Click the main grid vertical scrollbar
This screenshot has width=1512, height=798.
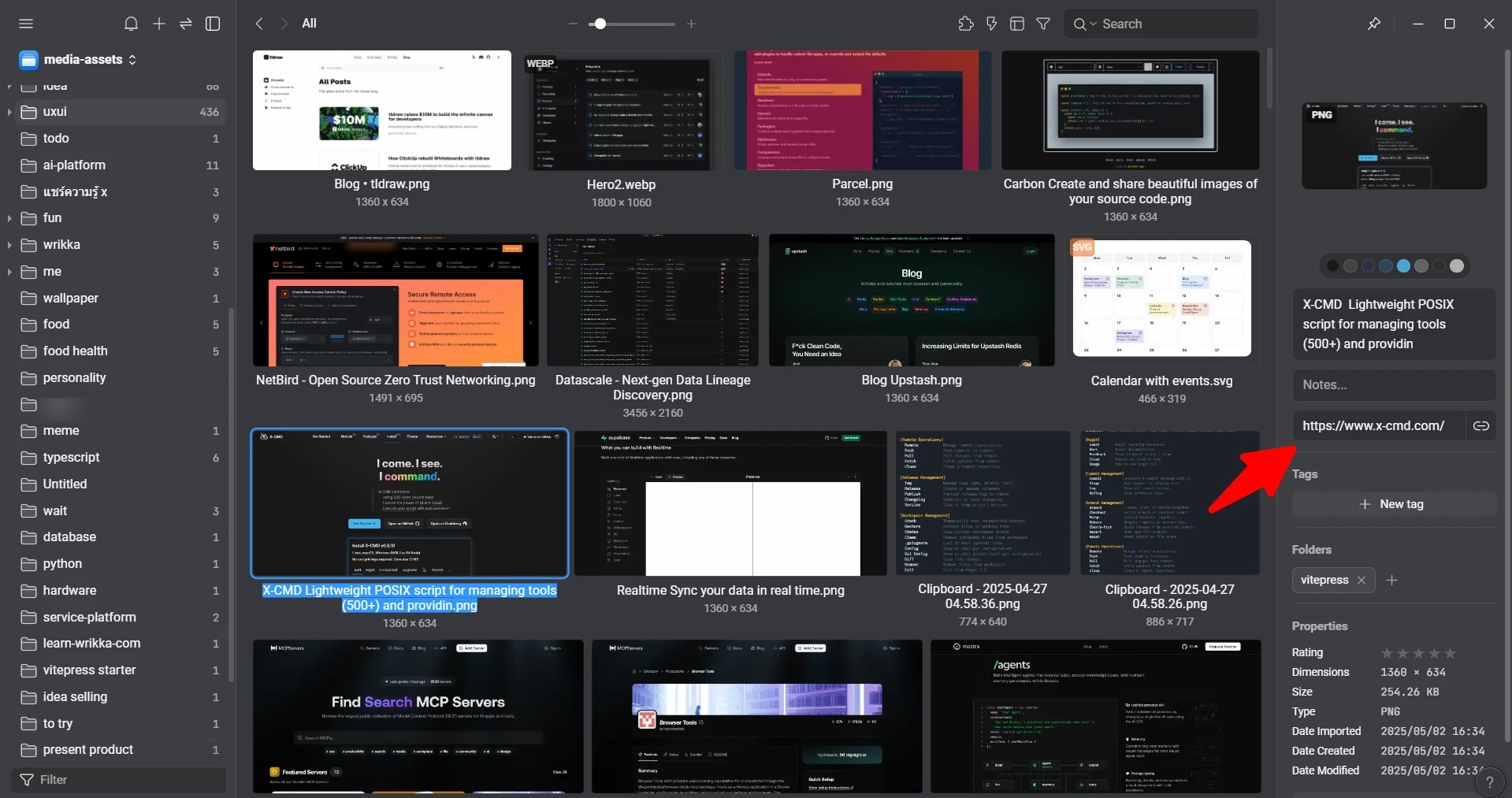[1269, 79]
